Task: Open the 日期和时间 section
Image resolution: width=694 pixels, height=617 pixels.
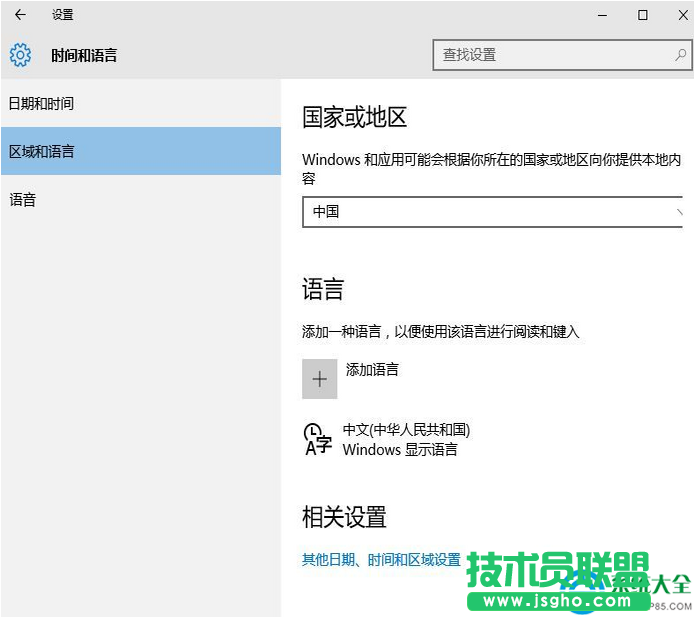Action: click(141, 104)
